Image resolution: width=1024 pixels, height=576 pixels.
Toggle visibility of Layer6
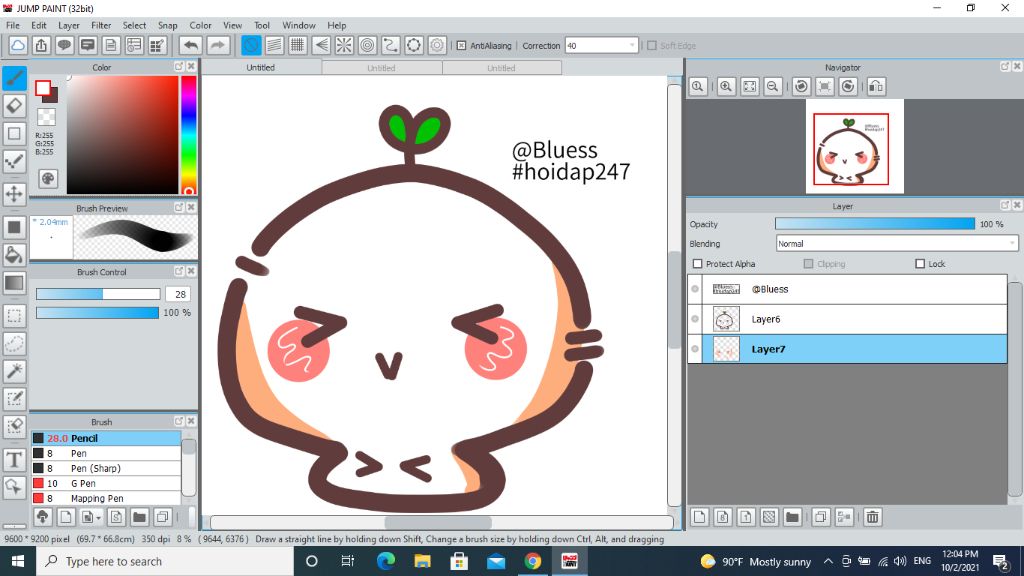click(696, 319)
